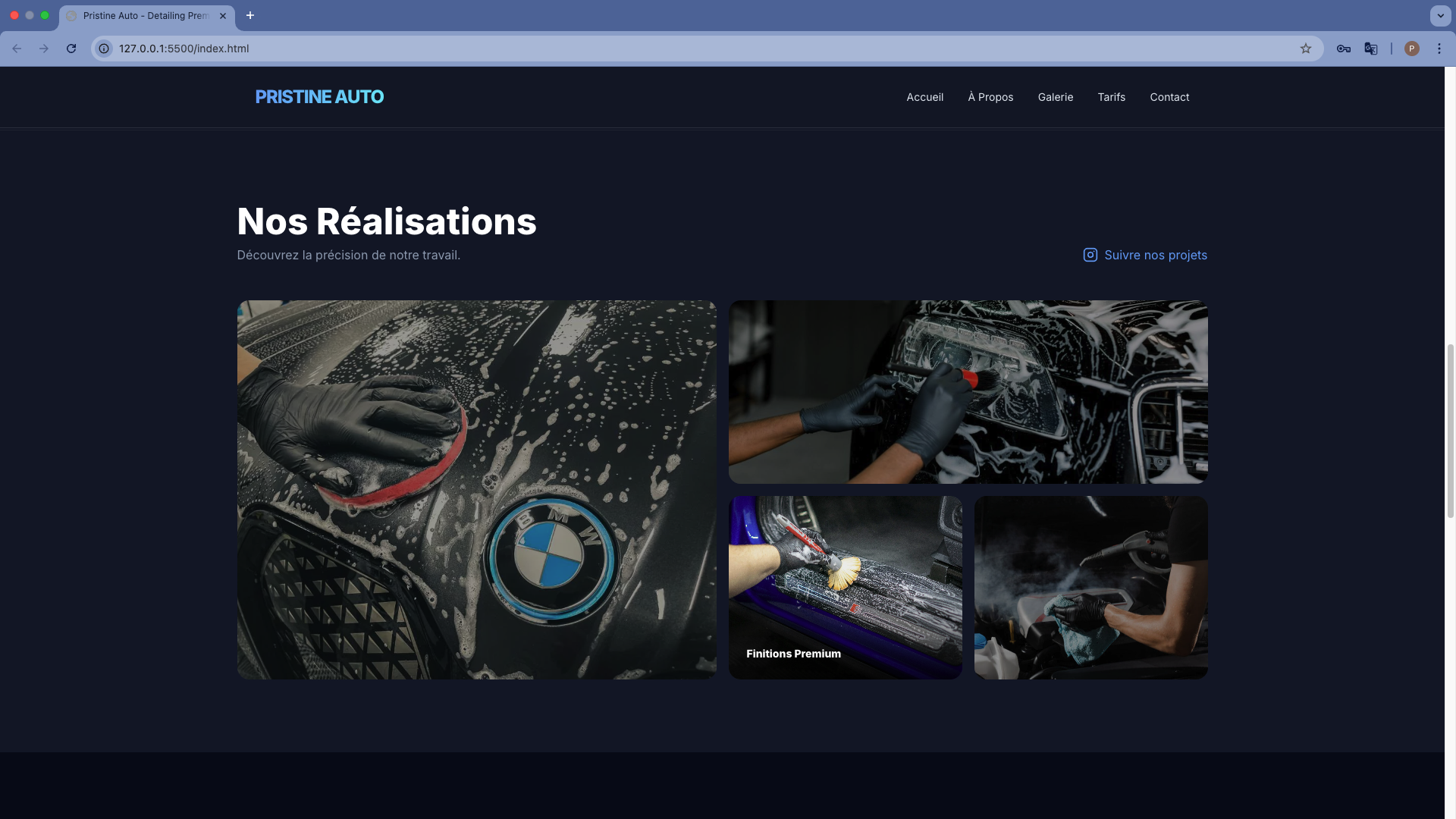
Task: Open the Finitions Premium gallery image
Action: [845, 588]
